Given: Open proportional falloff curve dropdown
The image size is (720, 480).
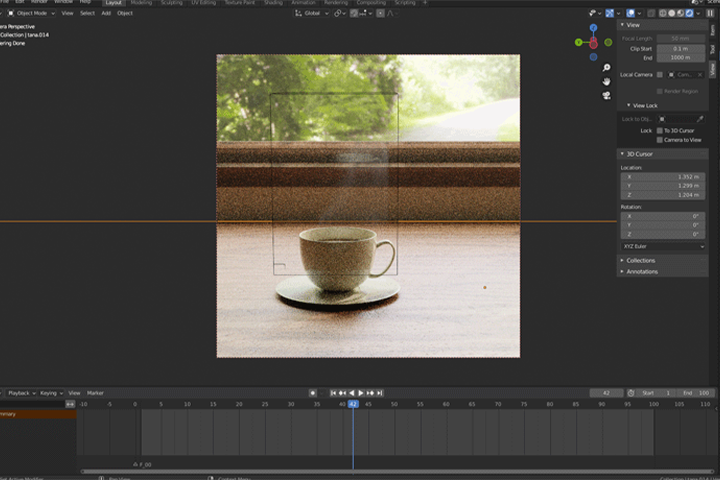Looking at the screenshot, I should (x=393, y=13).
